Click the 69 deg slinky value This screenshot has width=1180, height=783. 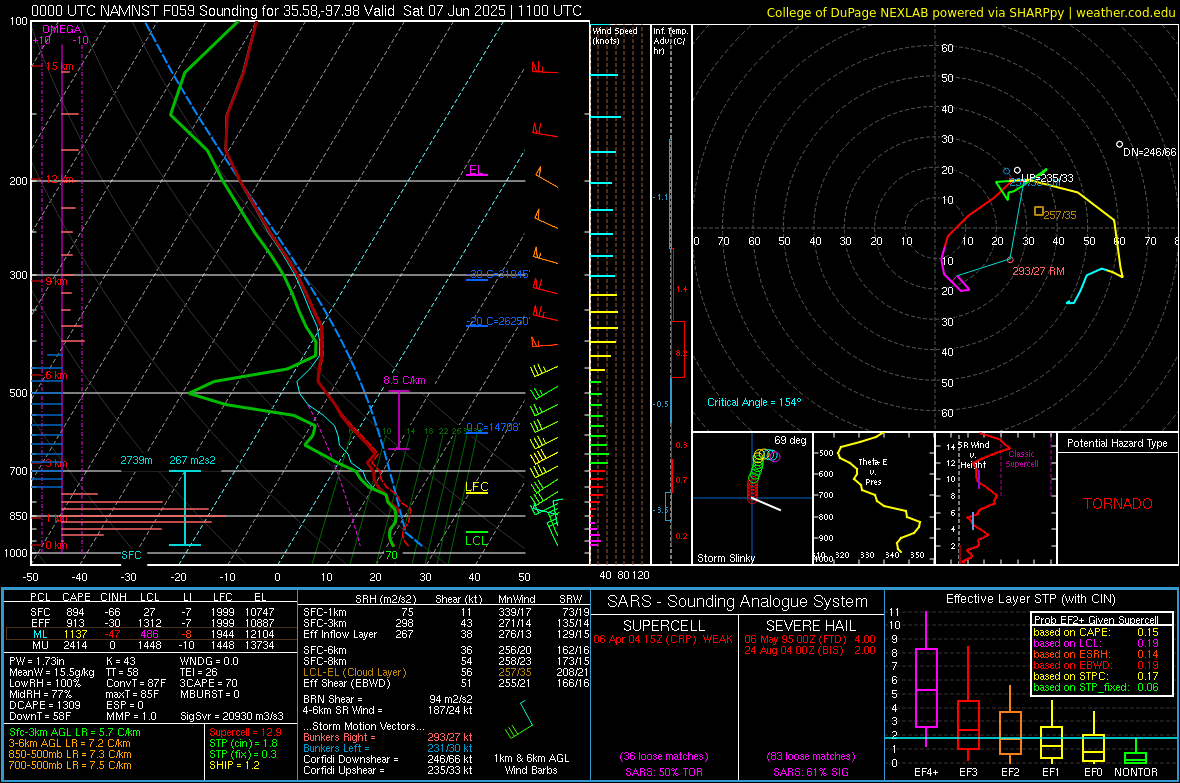coord(790,440)
